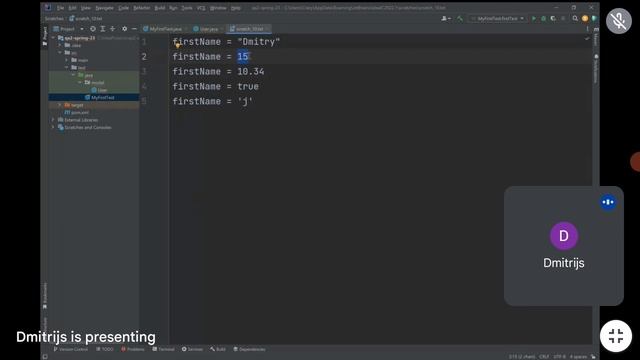Open the Edit menu
Image resolution: width=640 pixels, height=360 pixels.
(72, 8)
